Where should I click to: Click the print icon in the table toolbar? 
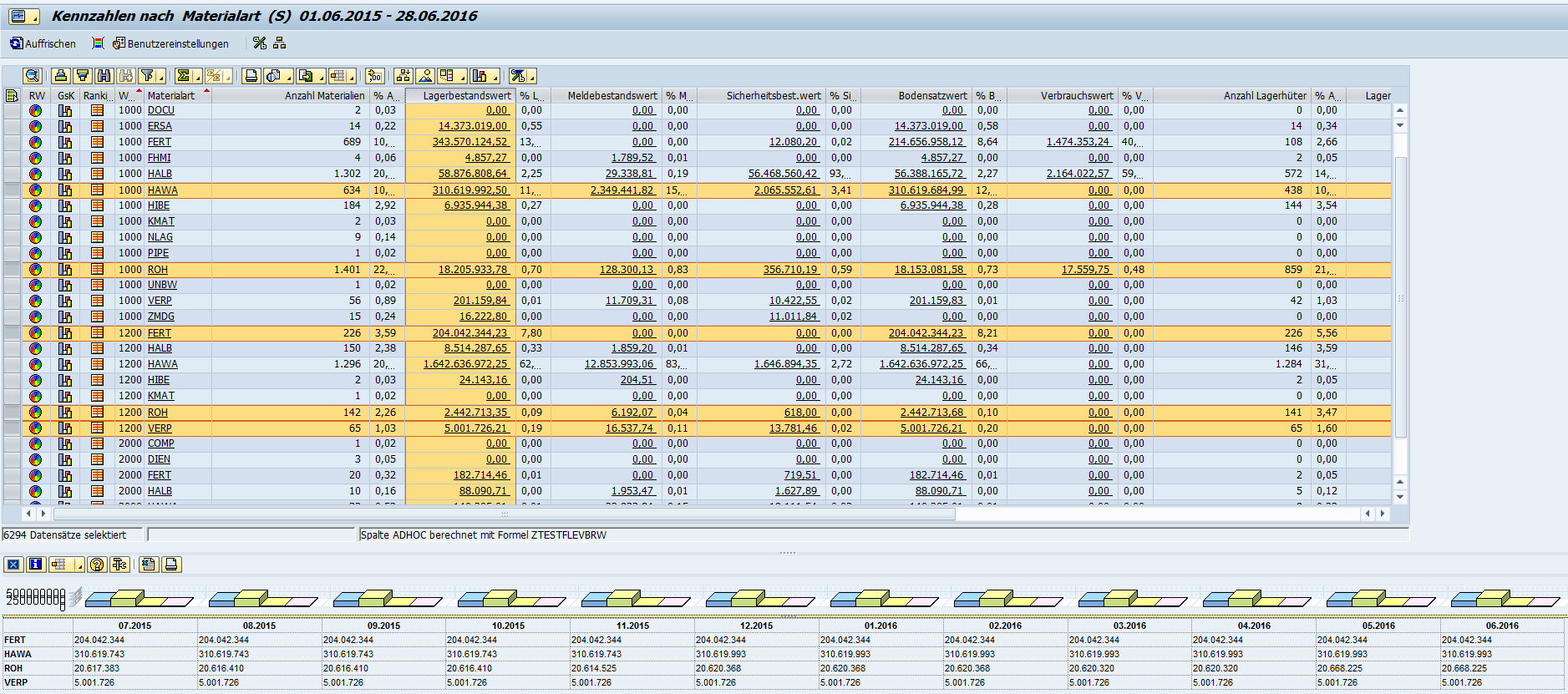251,76
